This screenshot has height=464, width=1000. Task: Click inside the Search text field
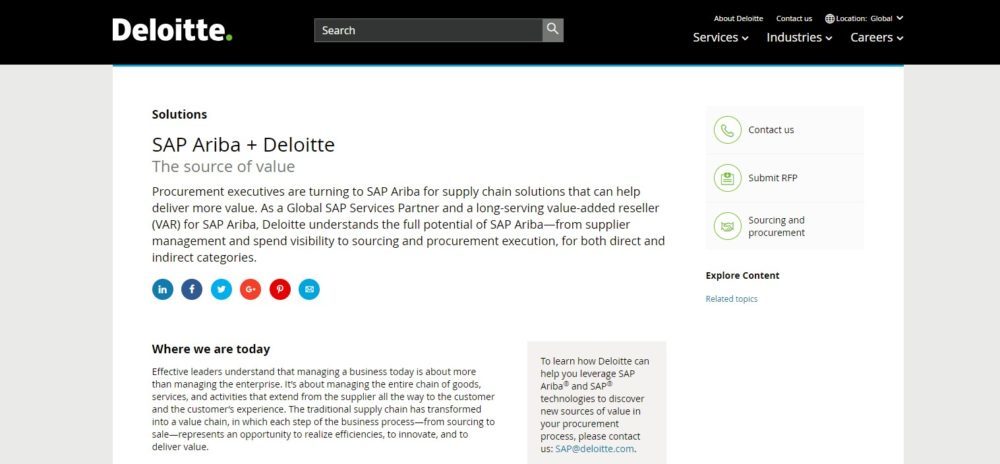[428, 30]
